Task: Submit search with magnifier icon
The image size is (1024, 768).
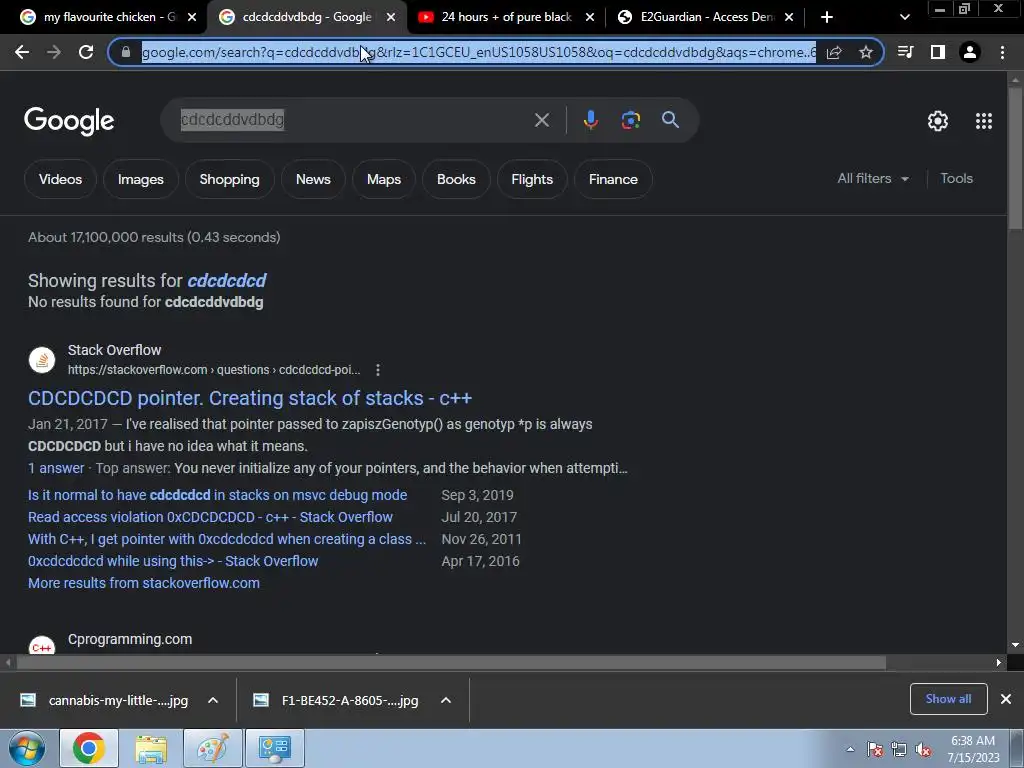Action: point(670,120)
